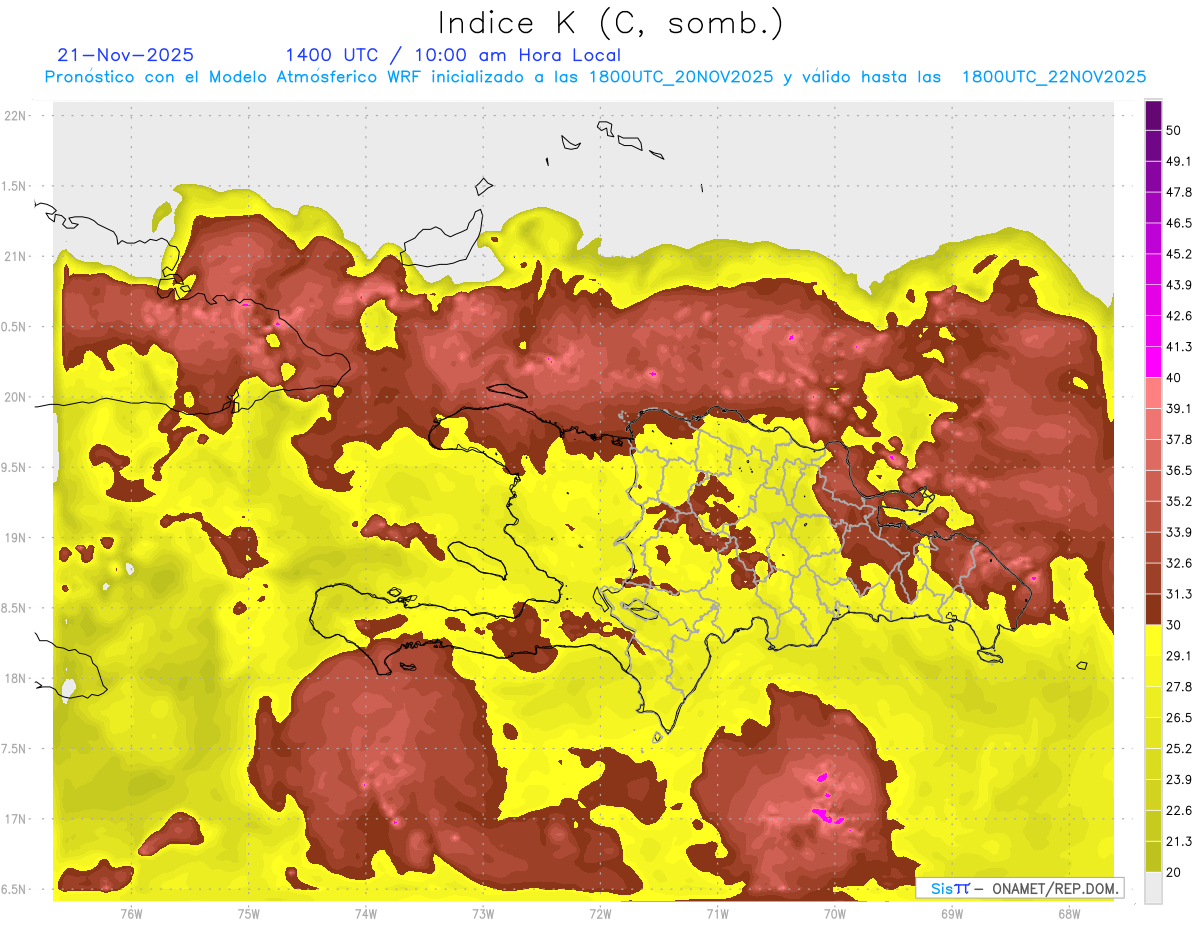Click the legend value '23.9'
The width and height of the screenshot is (1200, 927).
coord(1179,779)
